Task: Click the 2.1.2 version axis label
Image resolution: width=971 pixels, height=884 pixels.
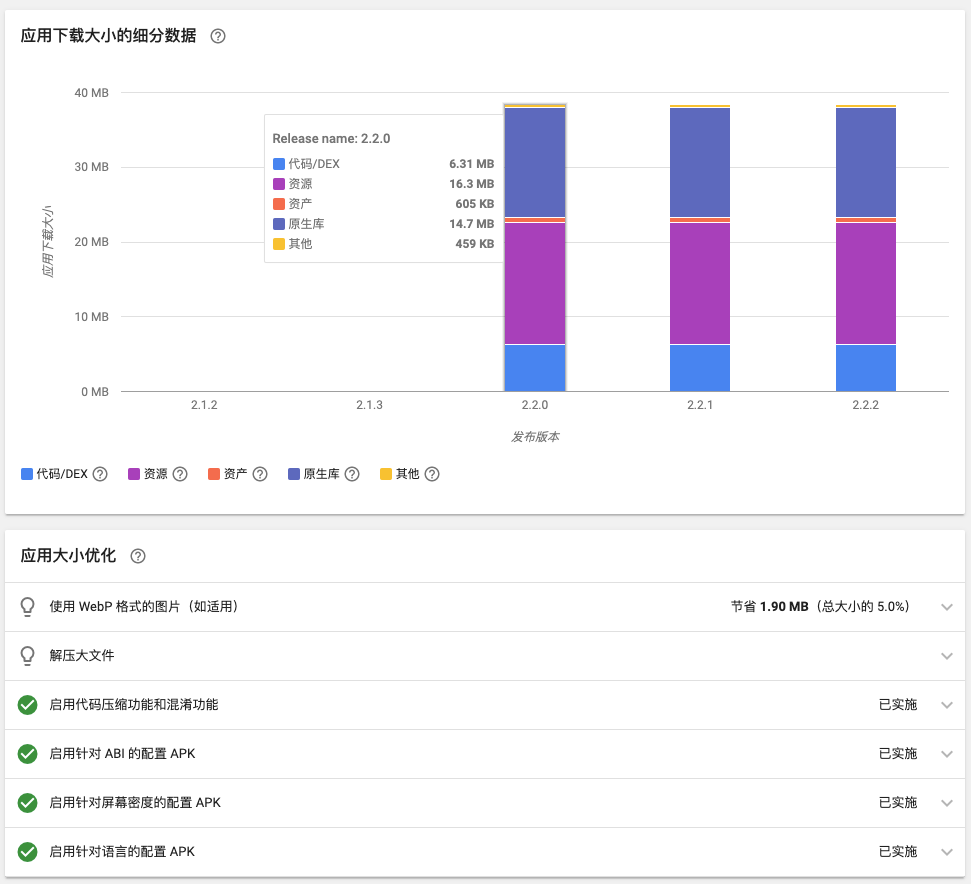Action: (204, 405)
